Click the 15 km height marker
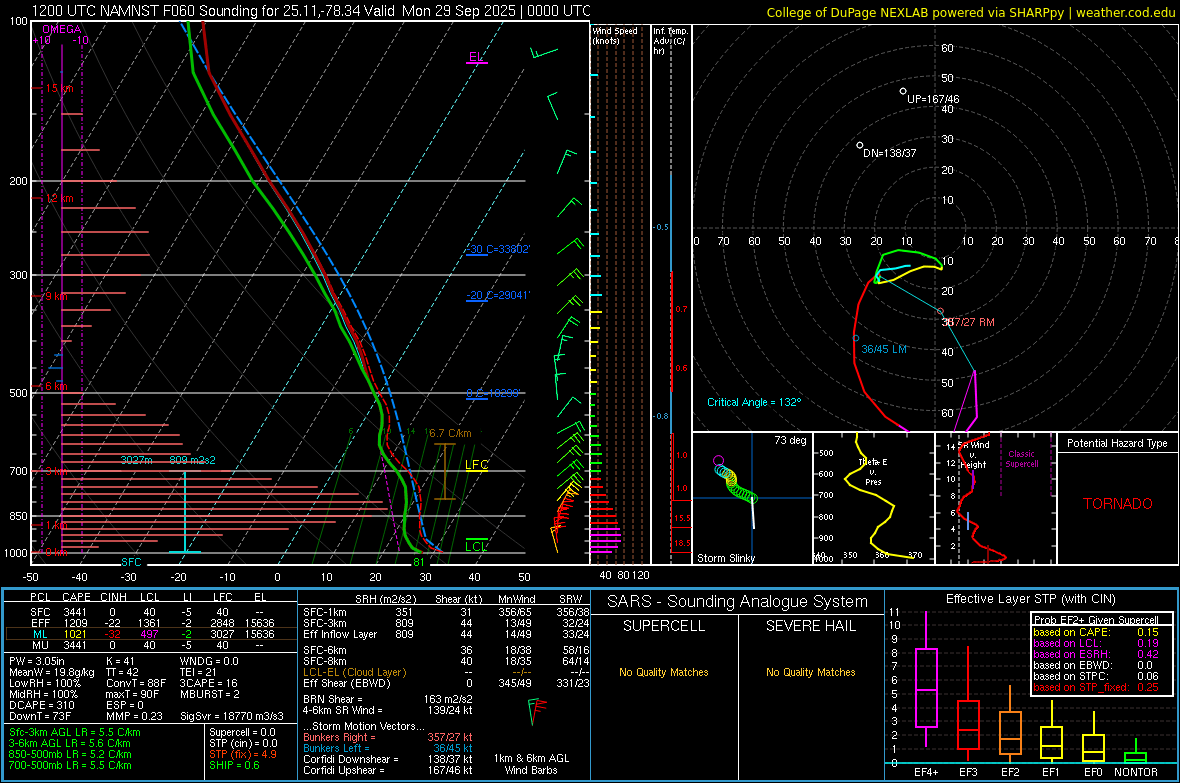Screen dimensions: 1180x783 [x=59, y=88]
